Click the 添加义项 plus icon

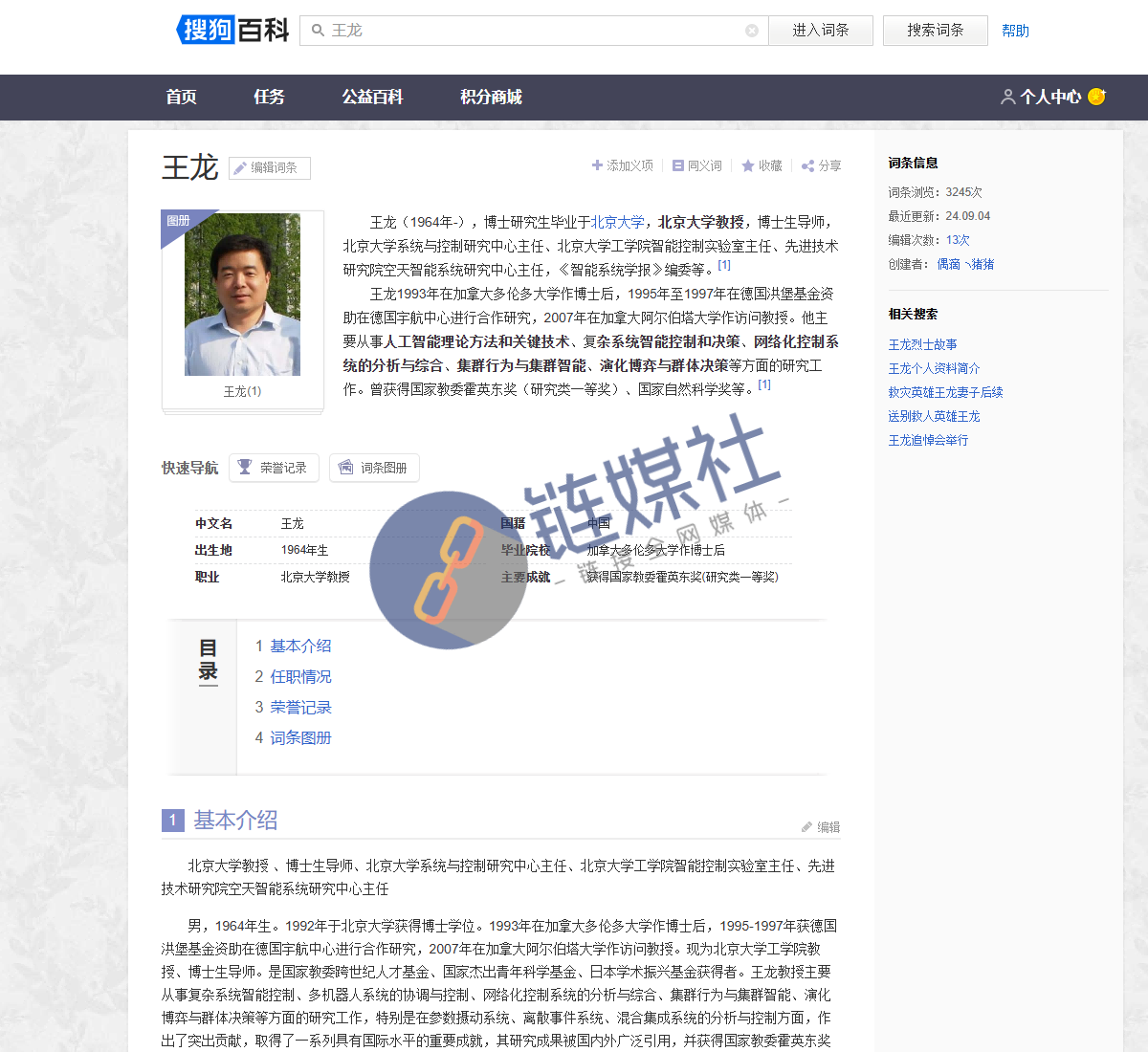(x=596, y=165)
